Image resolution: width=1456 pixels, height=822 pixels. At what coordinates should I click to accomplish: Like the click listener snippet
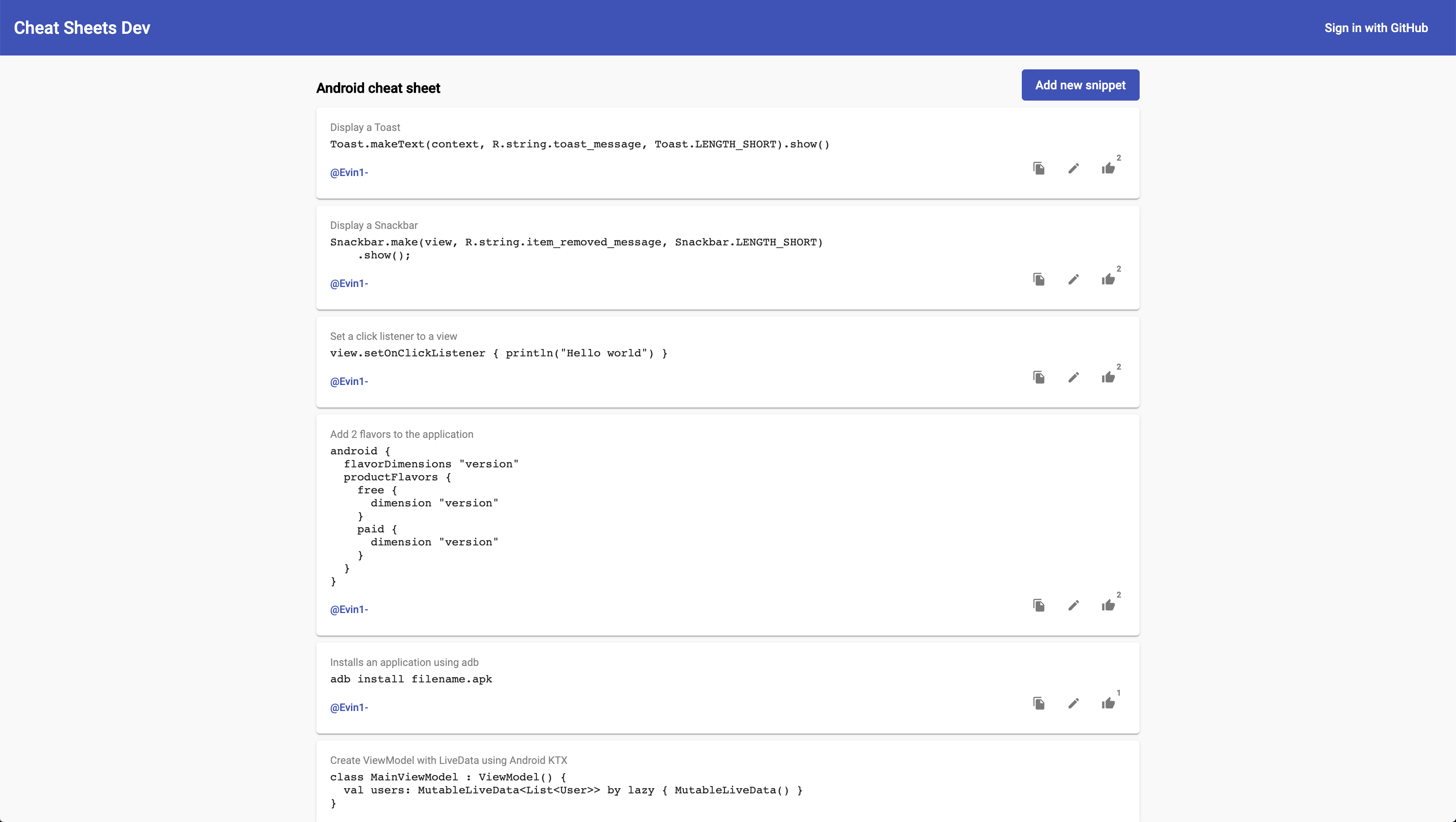[1108, 377]
